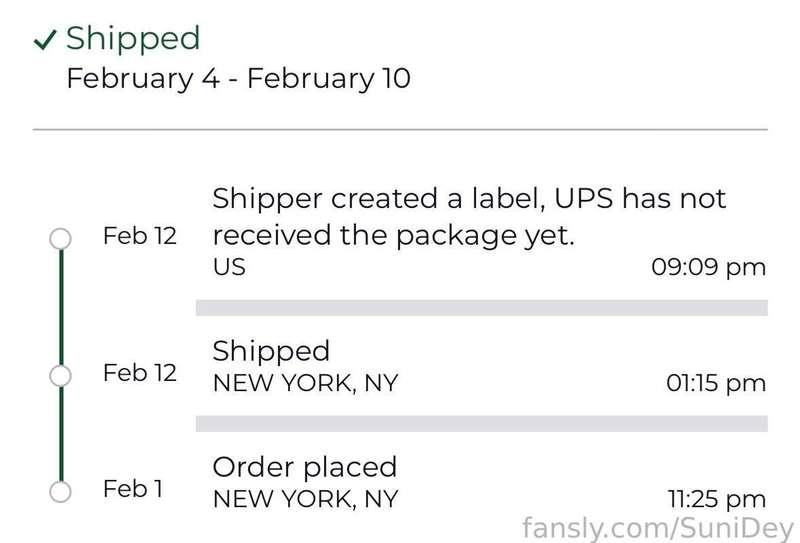Select the top Feb 12 timeline circle

60,238
